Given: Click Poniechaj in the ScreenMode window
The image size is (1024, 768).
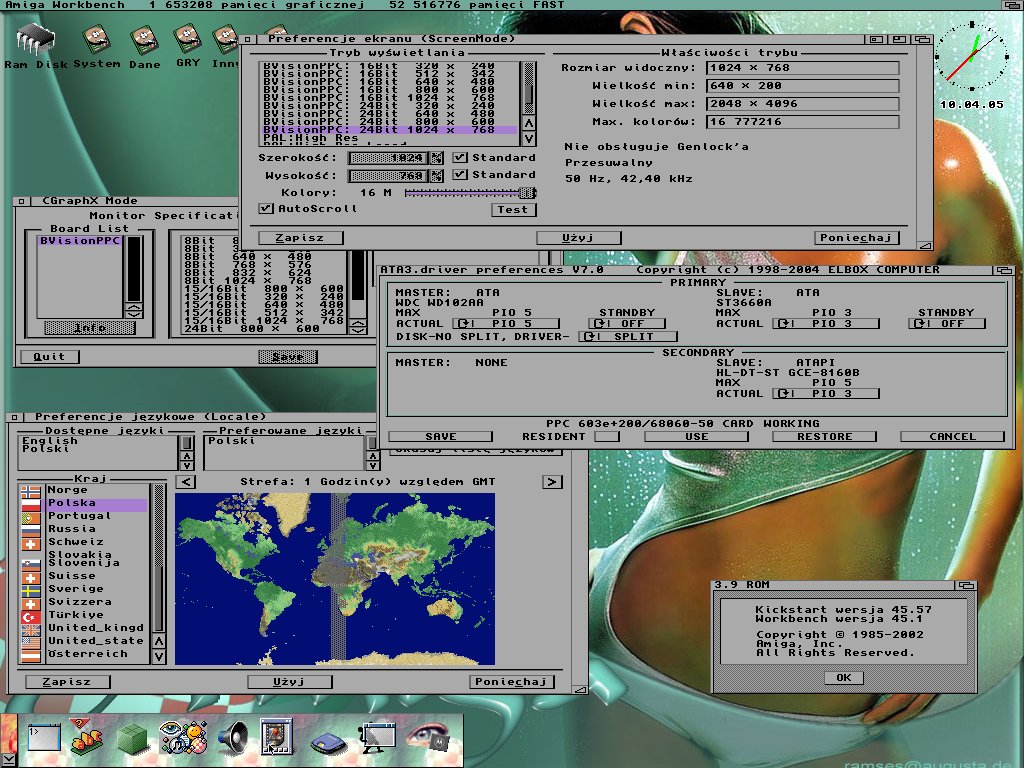Looking at the screenshot, I should pos(857,238).
